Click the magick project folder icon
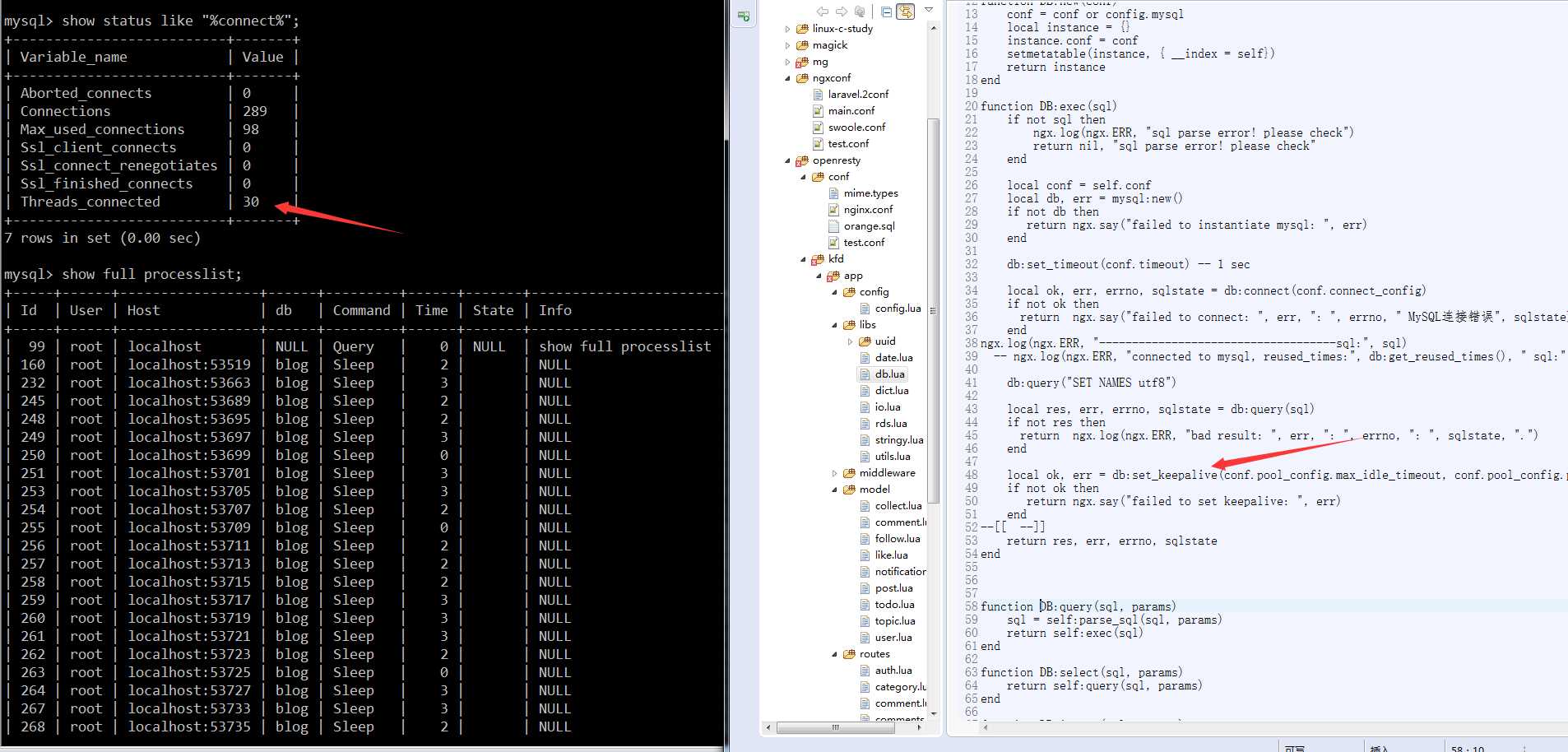 802,45
